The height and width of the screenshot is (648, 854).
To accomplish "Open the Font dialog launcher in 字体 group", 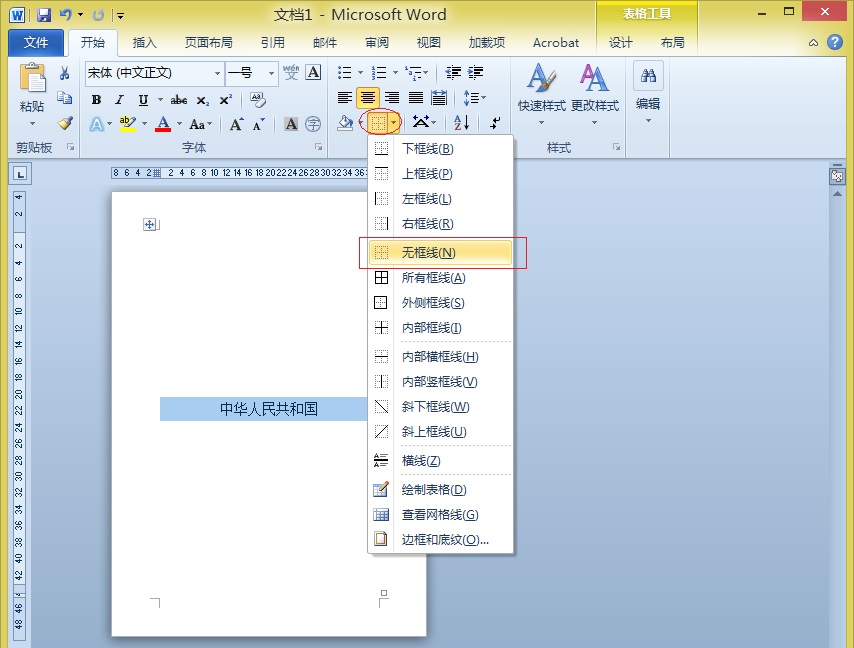I will click(x=319, y=147).
